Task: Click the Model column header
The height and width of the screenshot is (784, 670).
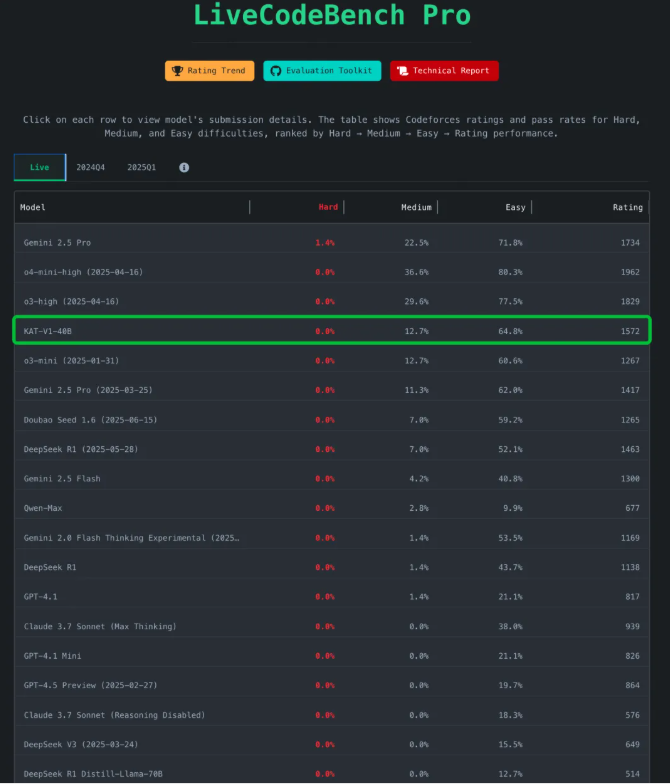Action: click(x=33, y=207)
